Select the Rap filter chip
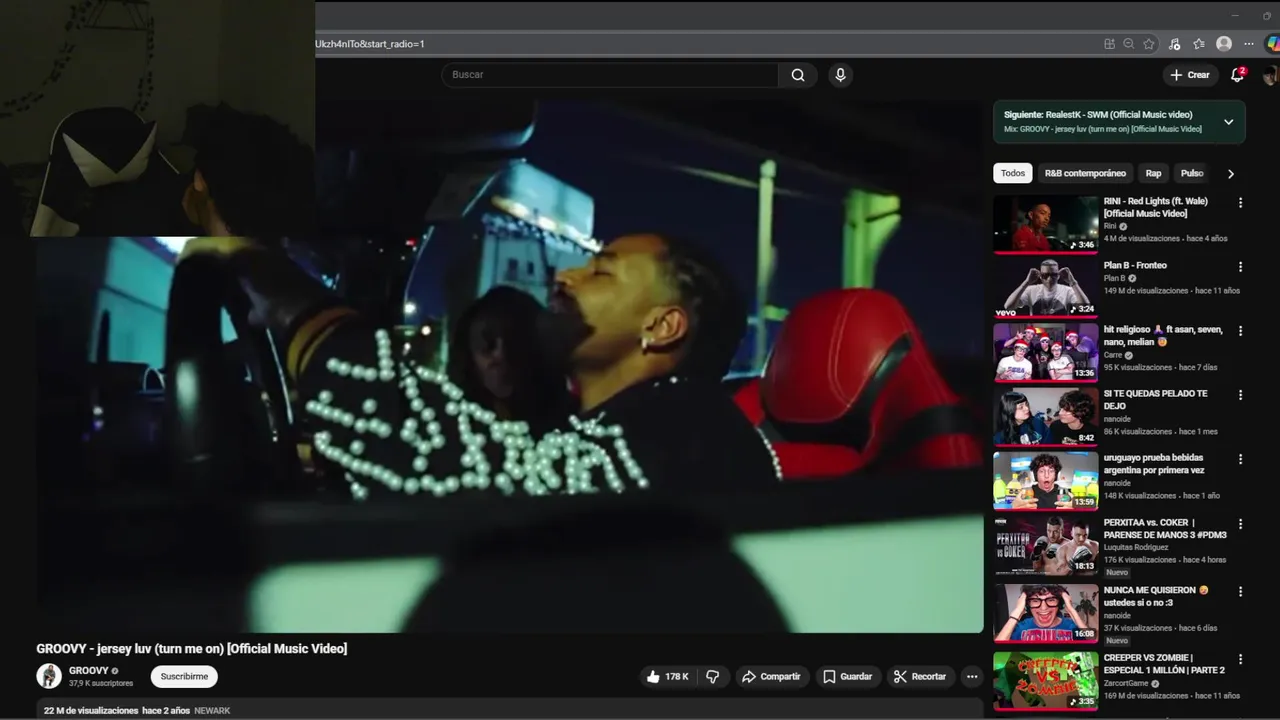1280x720 pixels. [1153, 173]
